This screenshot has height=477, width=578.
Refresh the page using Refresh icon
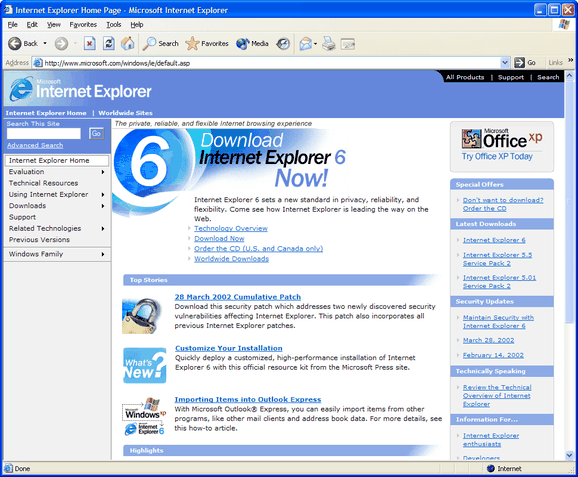point(108,43)
